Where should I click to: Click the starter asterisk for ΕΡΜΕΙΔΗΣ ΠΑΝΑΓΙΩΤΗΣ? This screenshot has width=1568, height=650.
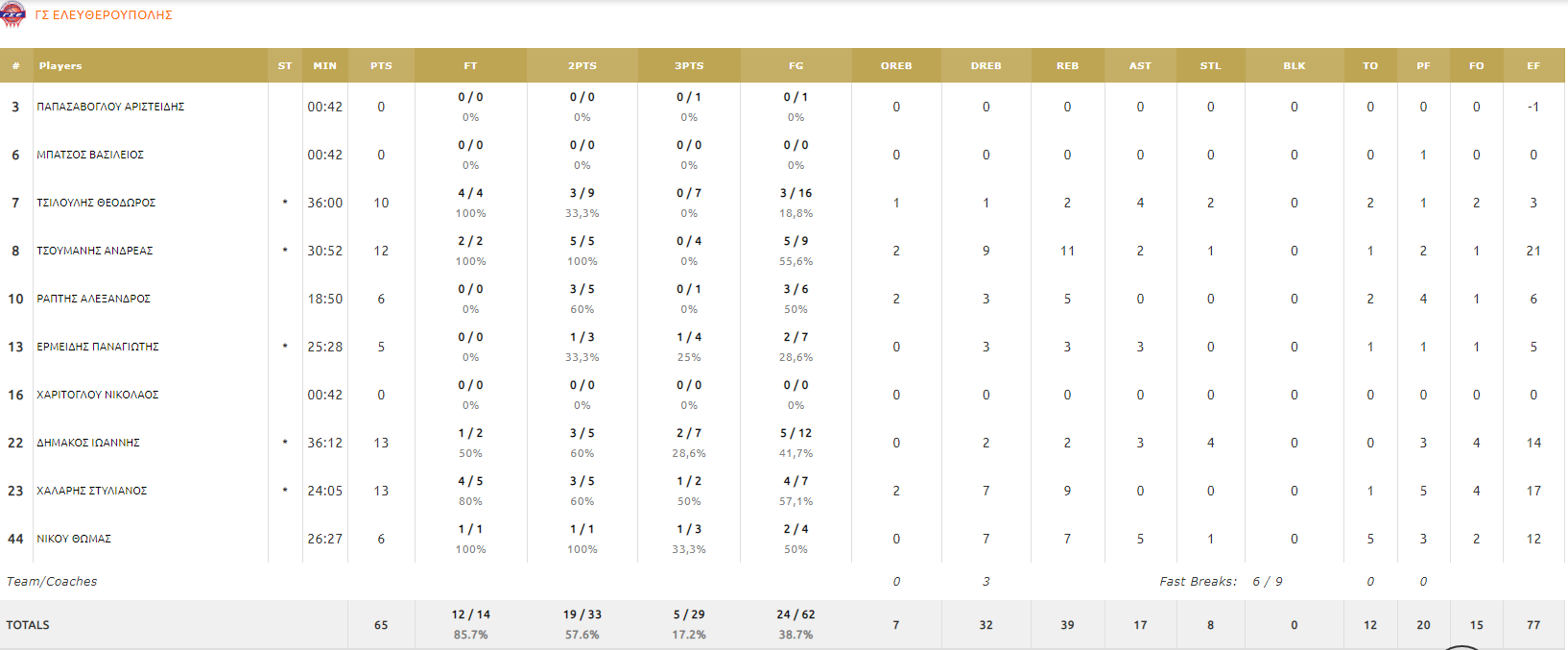(285, 347)
